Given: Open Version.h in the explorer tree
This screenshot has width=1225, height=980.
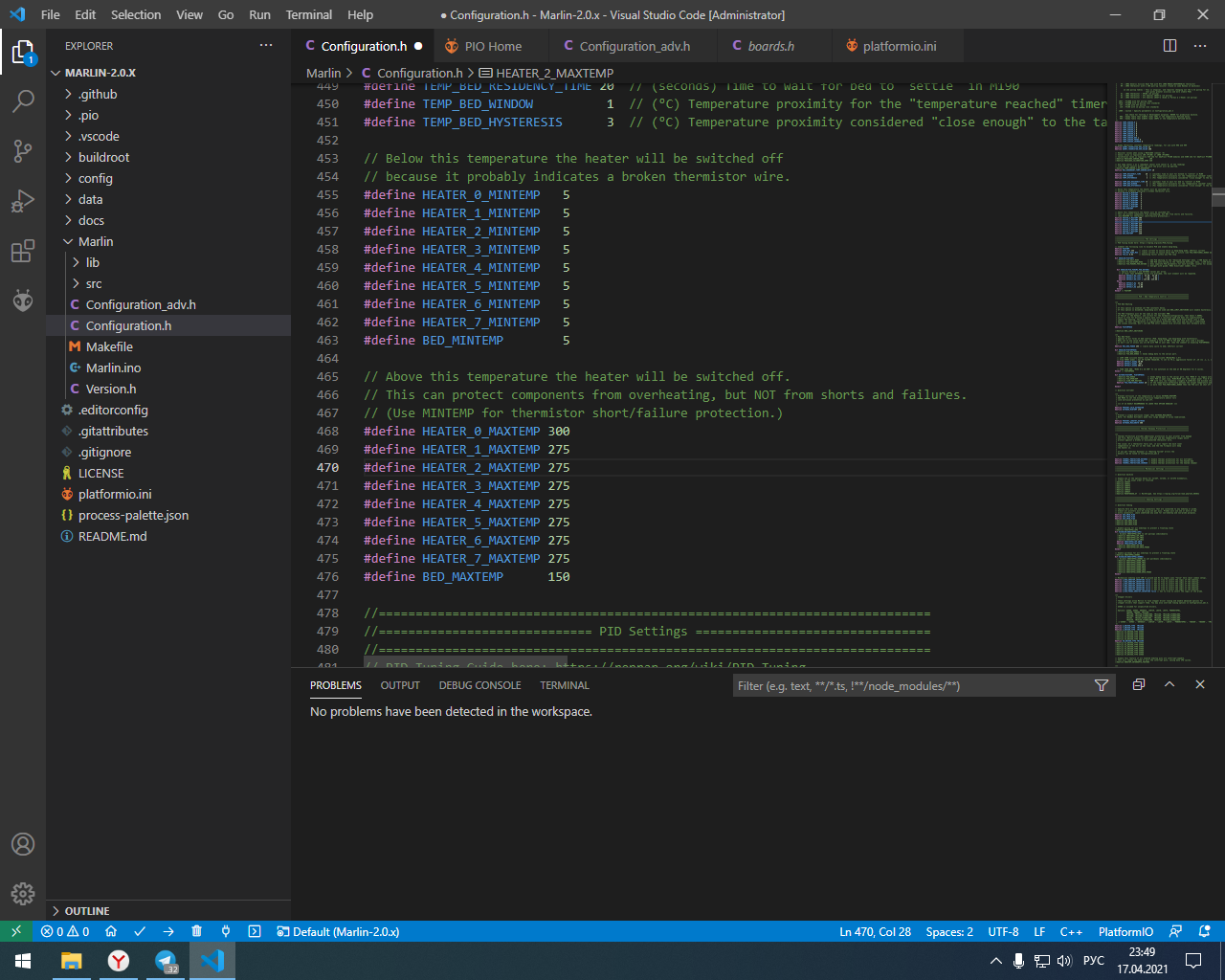Looking at the screenshot, I should click(167, 389).
